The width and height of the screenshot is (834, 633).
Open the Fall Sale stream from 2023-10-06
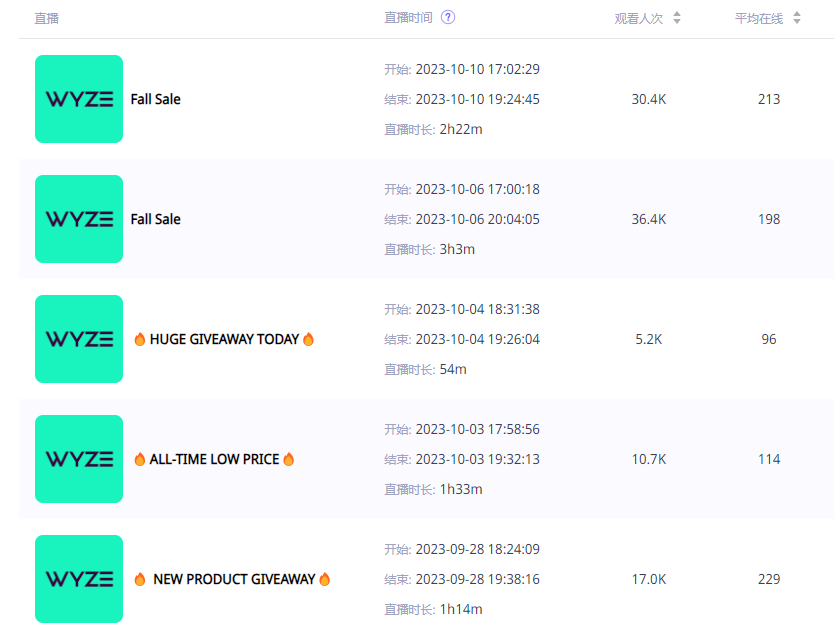click(x=155, y=219)
